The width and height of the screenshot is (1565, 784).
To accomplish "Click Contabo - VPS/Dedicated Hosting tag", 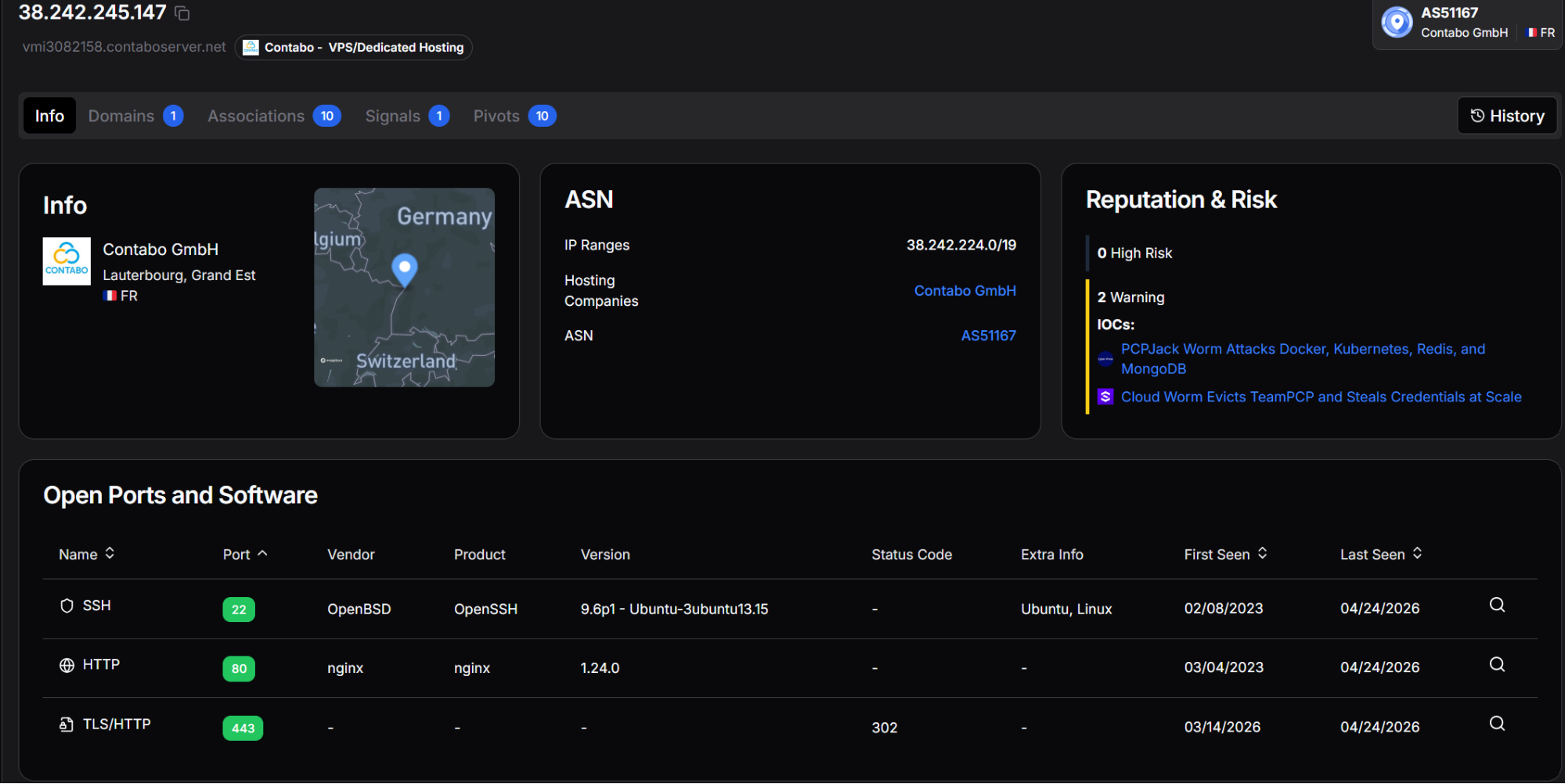I will click(x=353, y=47).
